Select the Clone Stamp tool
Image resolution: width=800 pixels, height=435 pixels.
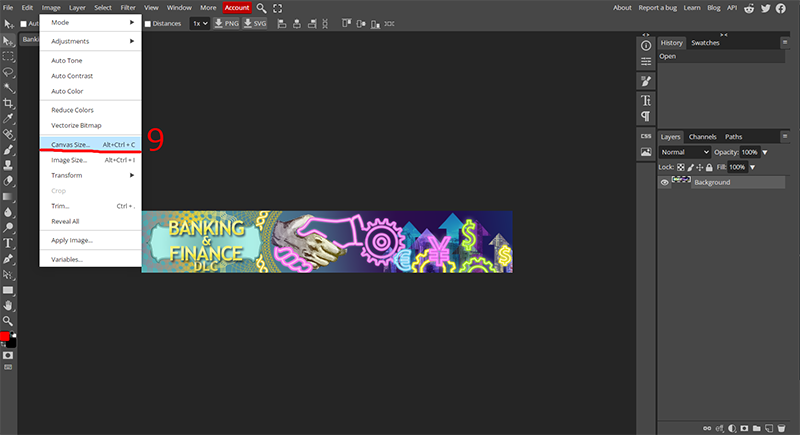(x=8, y=165)
